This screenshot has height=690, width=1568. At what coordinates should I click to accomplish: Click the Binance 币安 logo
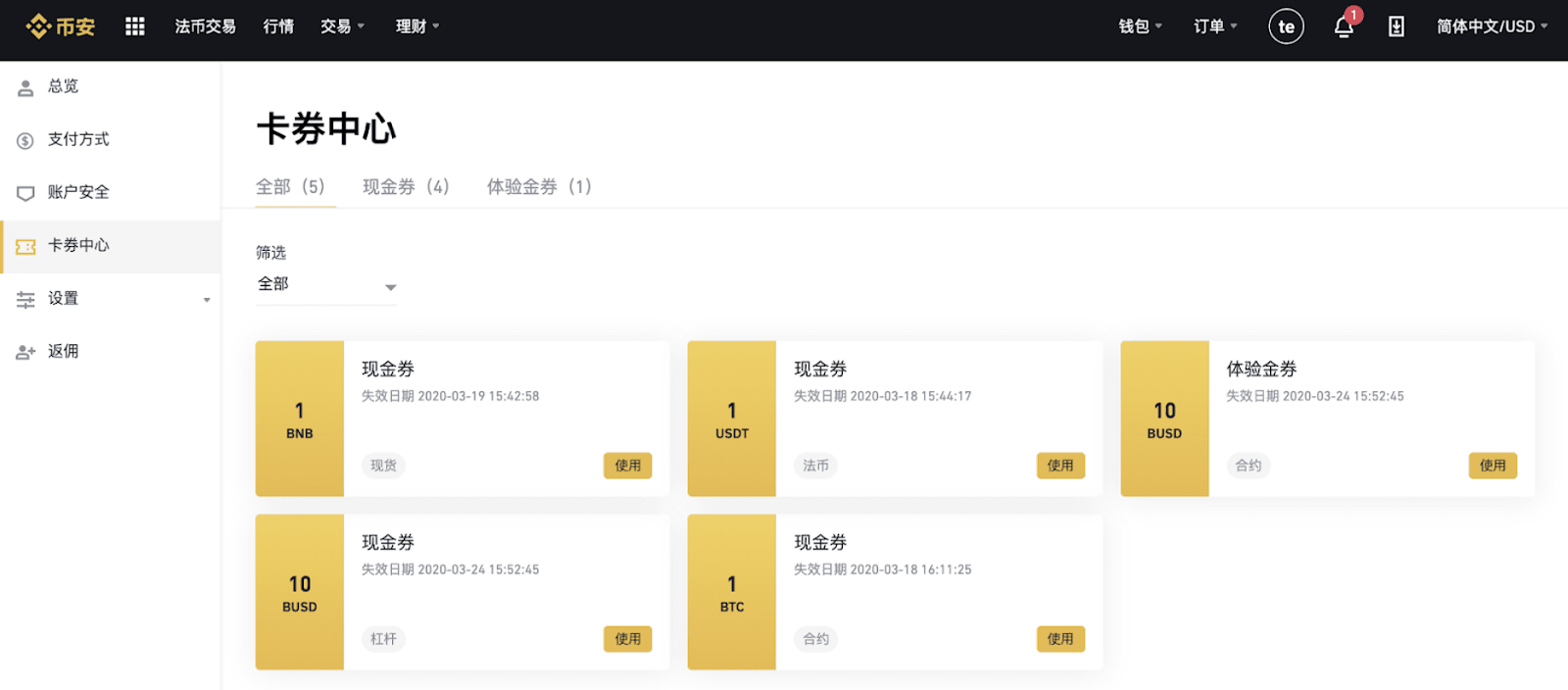click(60, 26)
